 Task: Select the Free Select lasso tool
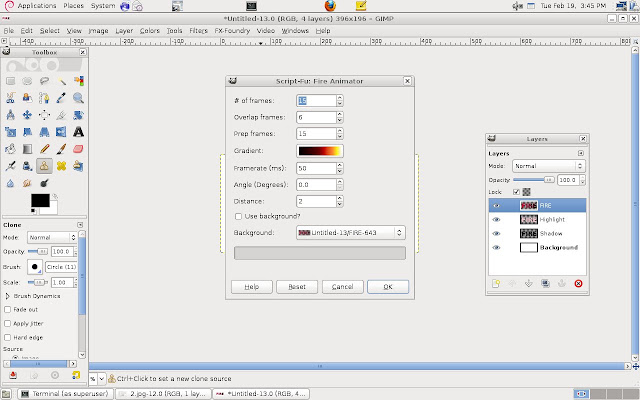coord(44,81)
